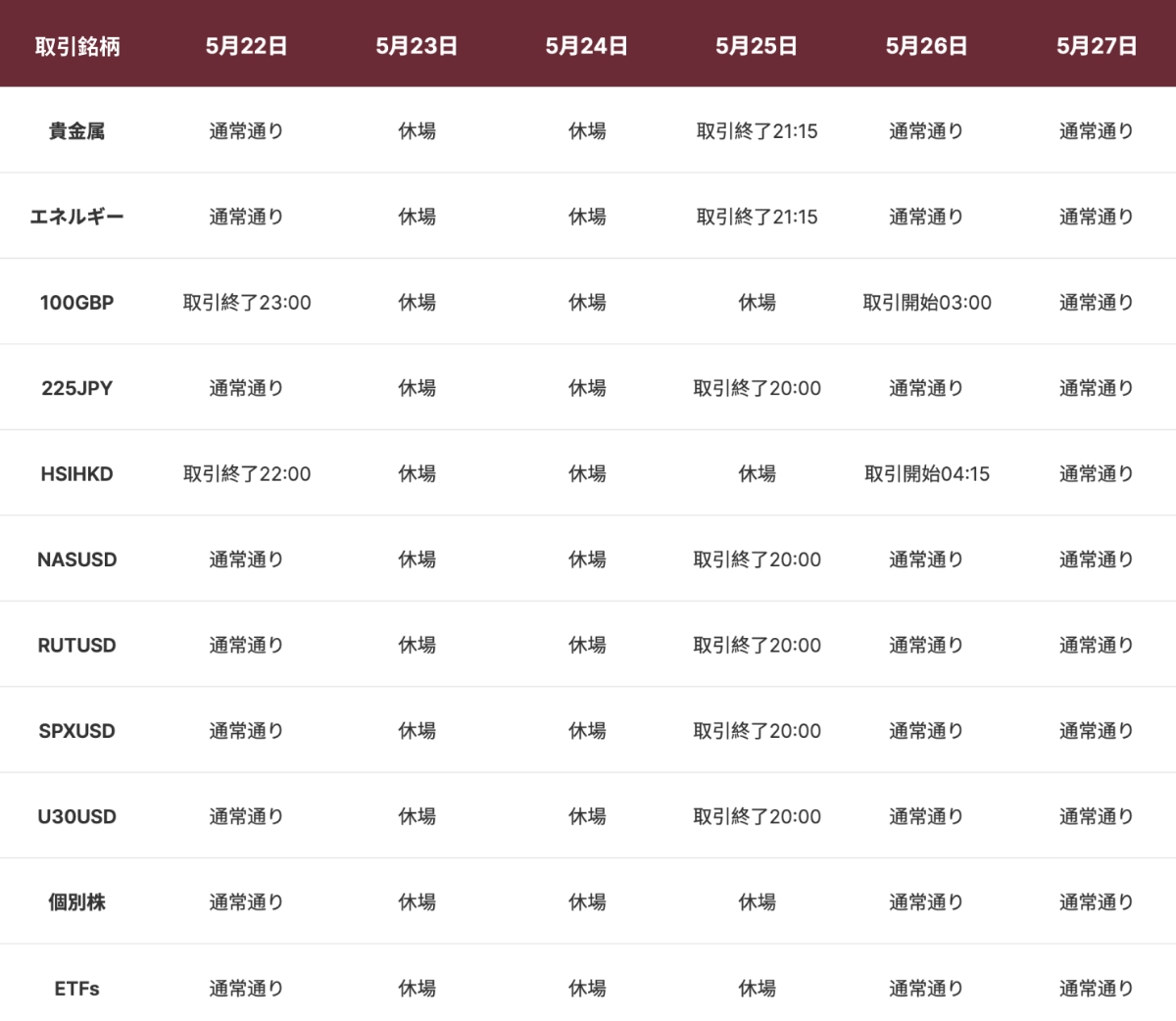Click the HSIHKD row label
The height and width of the screenshot is (1021, 1176).
pyautogui.click(x=77, y=474)
